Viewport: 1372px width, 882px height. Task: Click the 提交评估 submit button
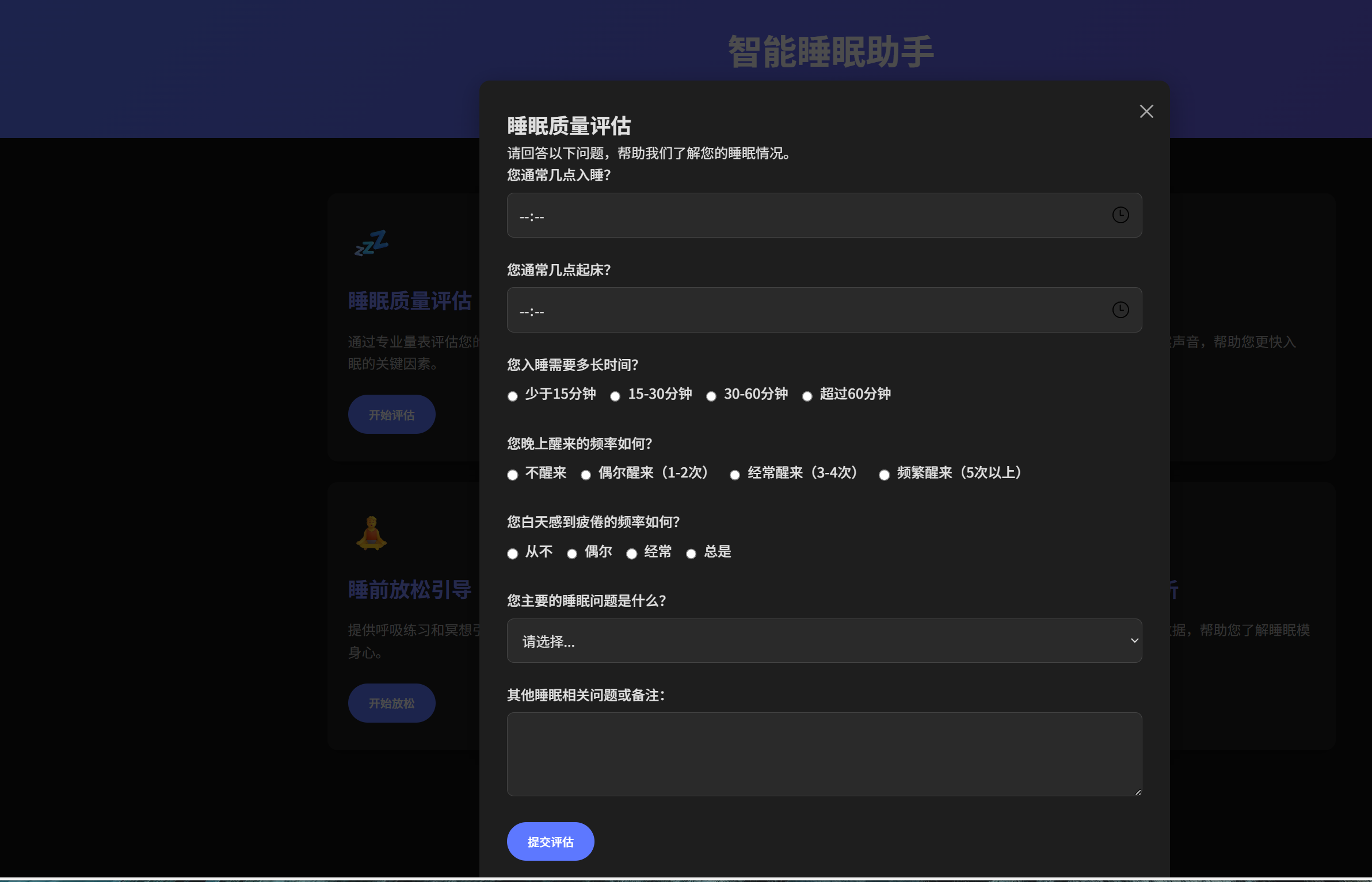click(550, 841)
